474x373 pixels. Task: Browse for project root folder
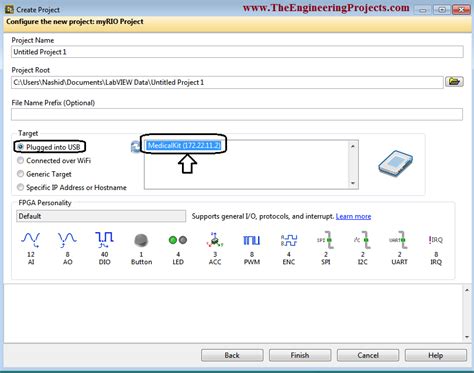(454, 82)
